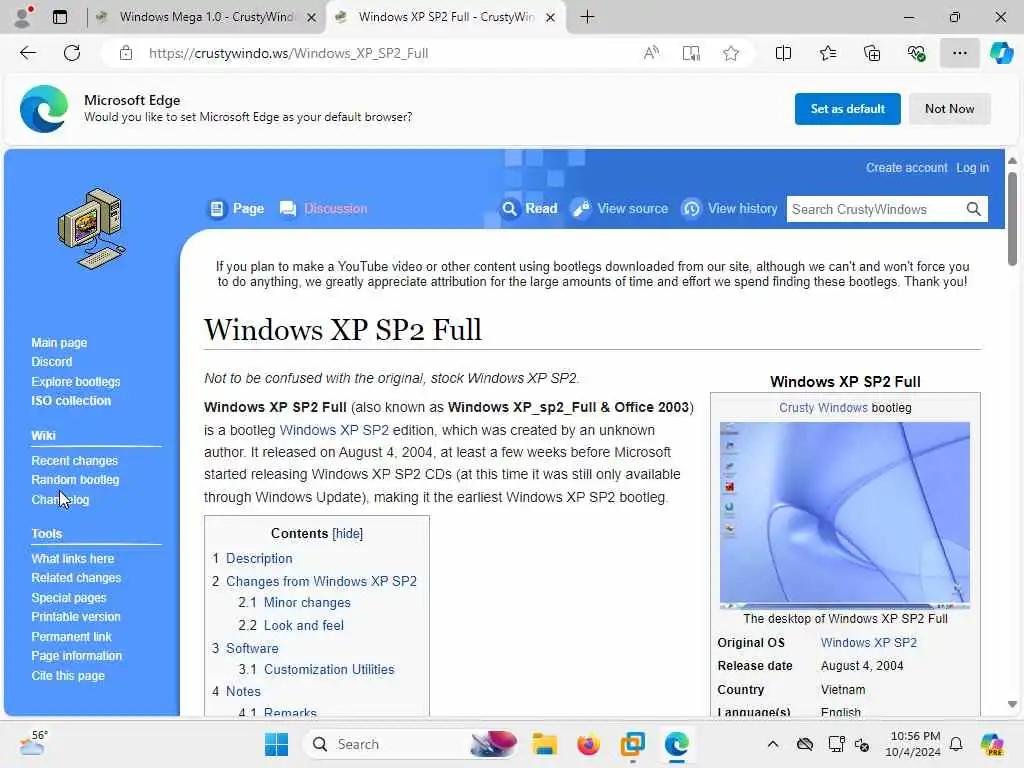Open tab actions menu
The width and height of the screenshot is (1024, 768).
click(60, 17)
